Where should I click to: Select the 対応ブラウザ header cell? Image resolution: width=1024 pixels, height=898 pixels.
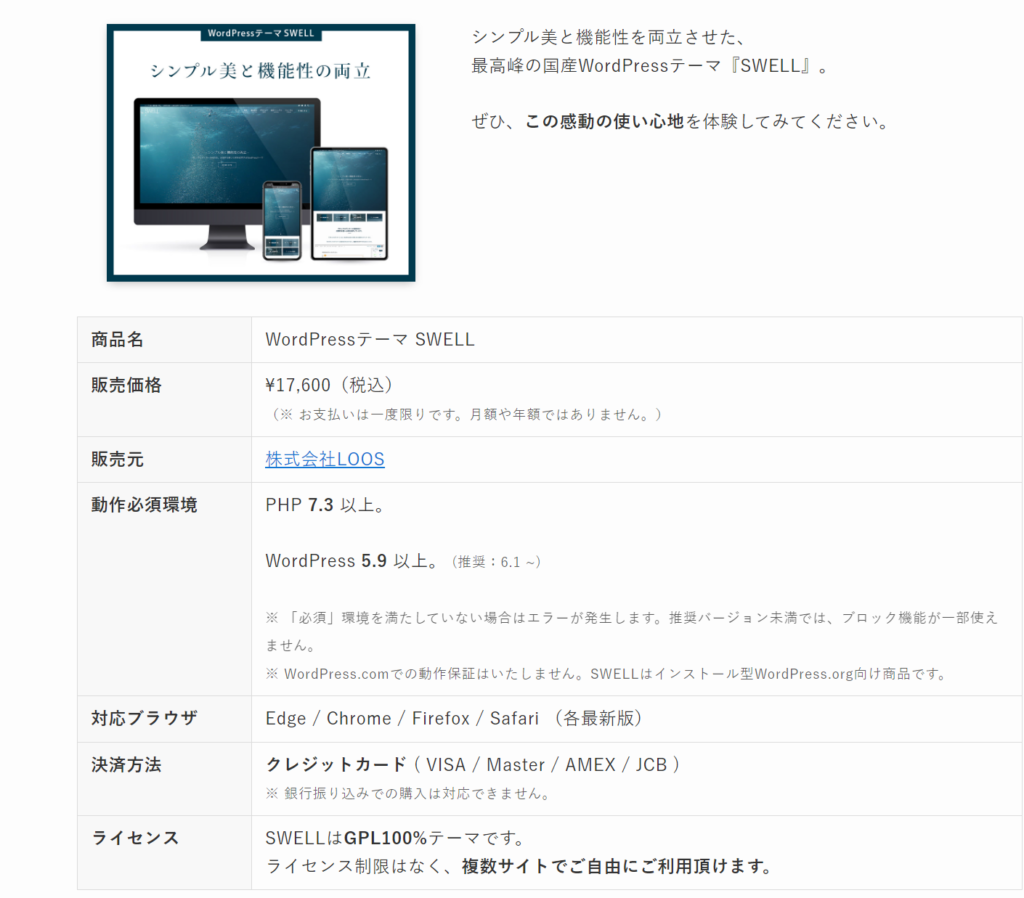(x=165, y=719)
